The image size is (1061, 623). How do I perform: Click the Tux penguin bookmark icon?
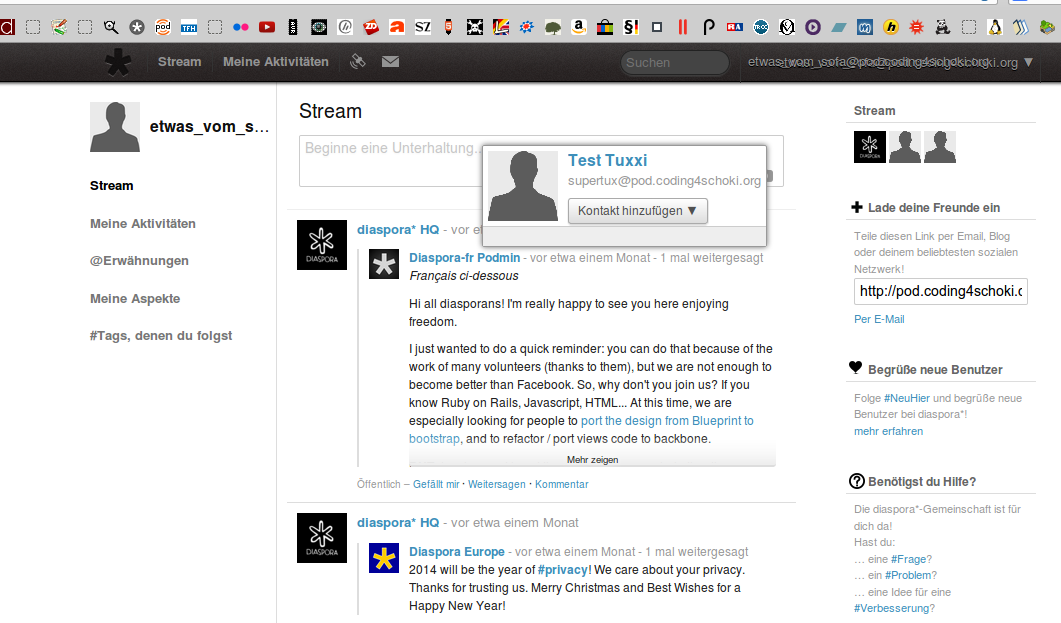(995, 27)
